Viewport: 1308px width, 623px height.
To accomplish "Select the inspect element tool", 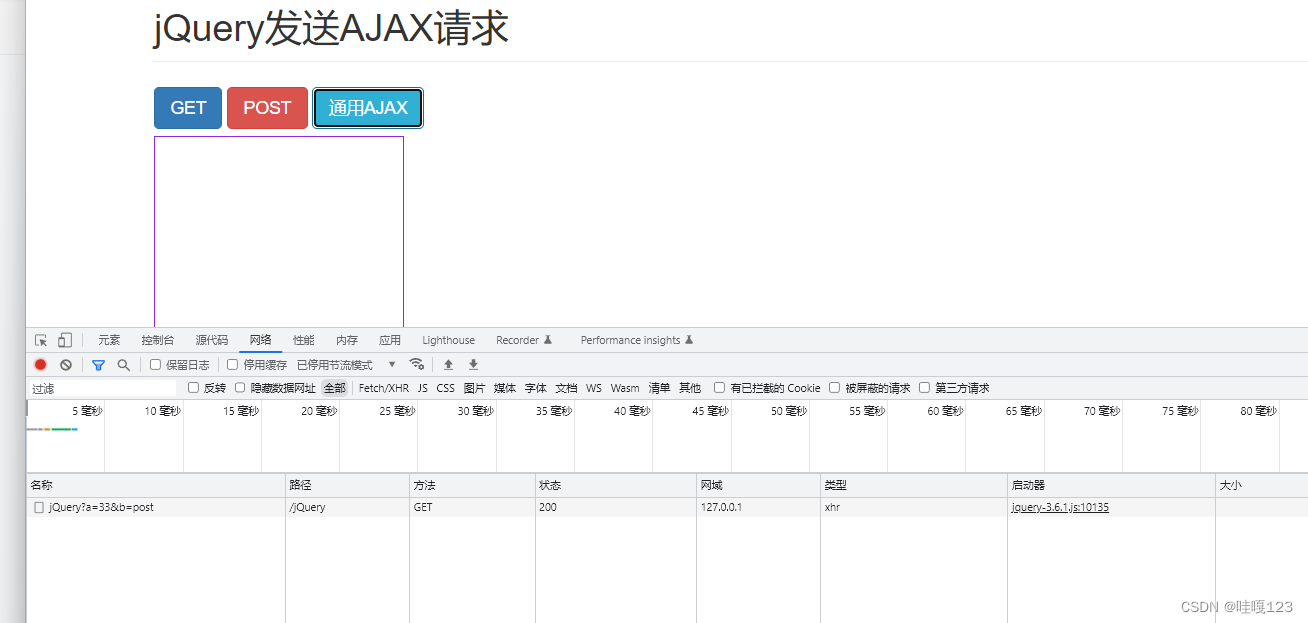I will tap(40, 340).
